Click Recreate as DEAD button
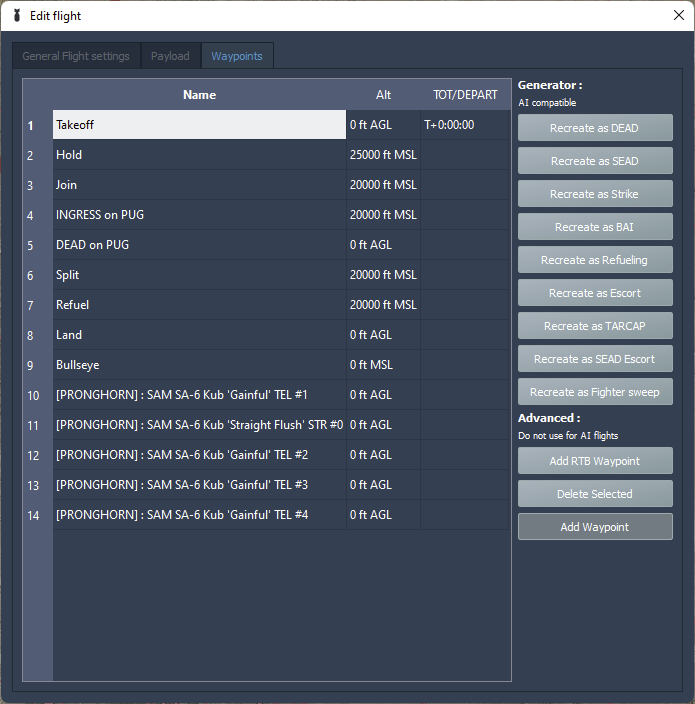 click(595, 128)
